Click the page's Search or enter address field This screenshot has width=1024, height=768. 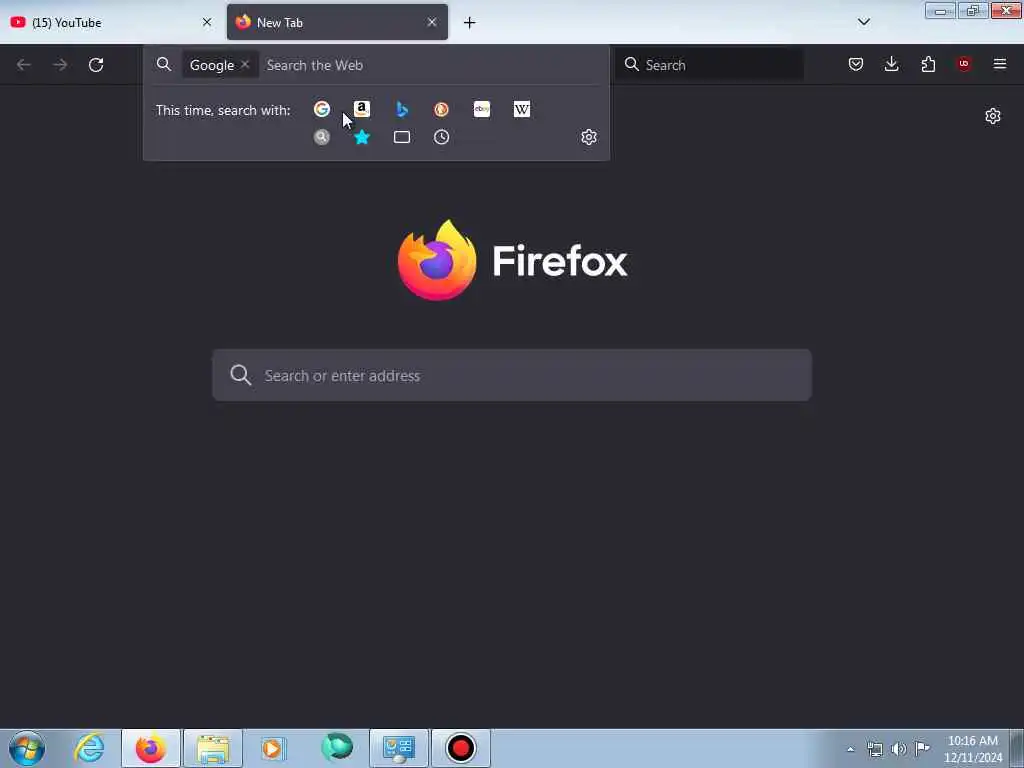click(x=512, y=375)
